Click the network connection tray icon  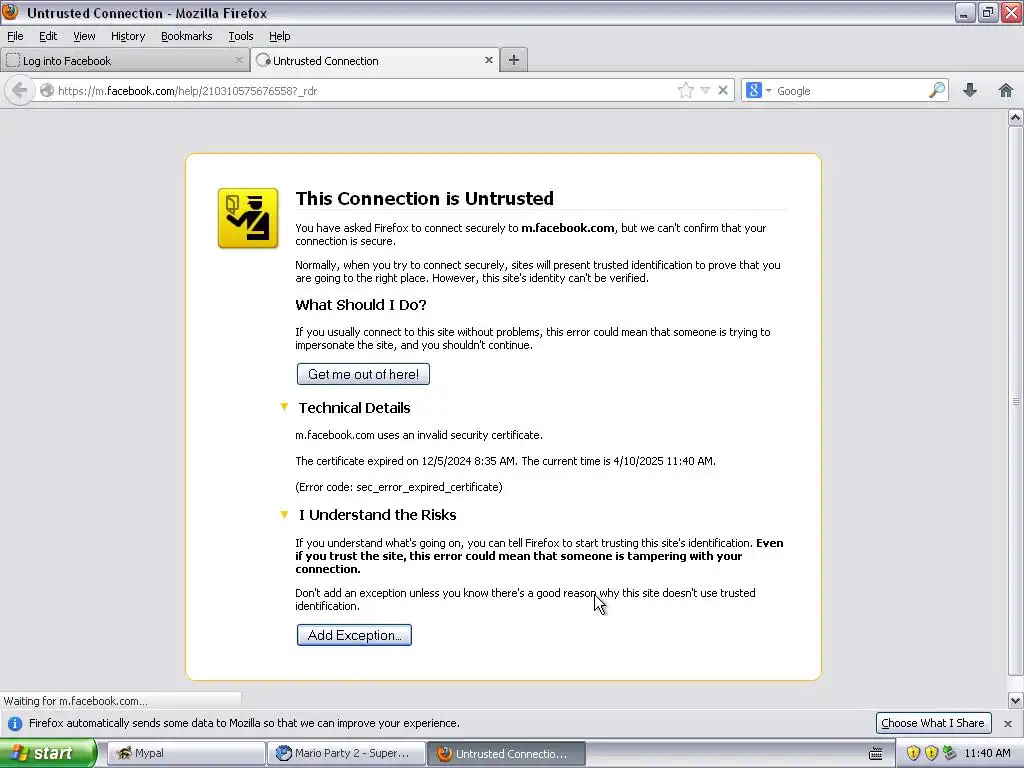pos(949,753)
